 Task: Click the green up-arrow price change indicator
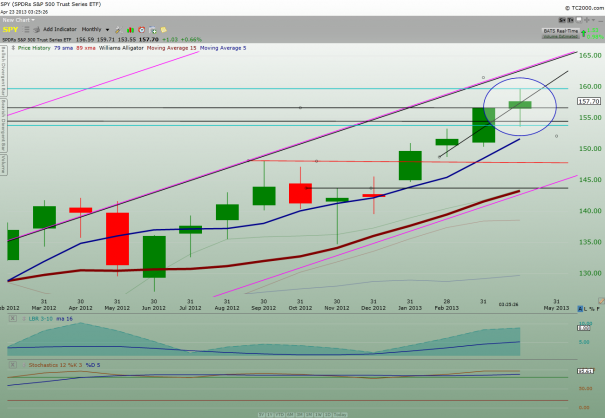point(583,33)
